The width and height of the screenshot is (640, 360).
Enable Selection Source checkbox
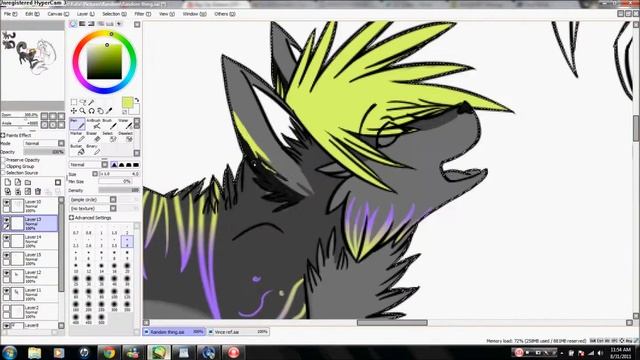pos(3,173)
